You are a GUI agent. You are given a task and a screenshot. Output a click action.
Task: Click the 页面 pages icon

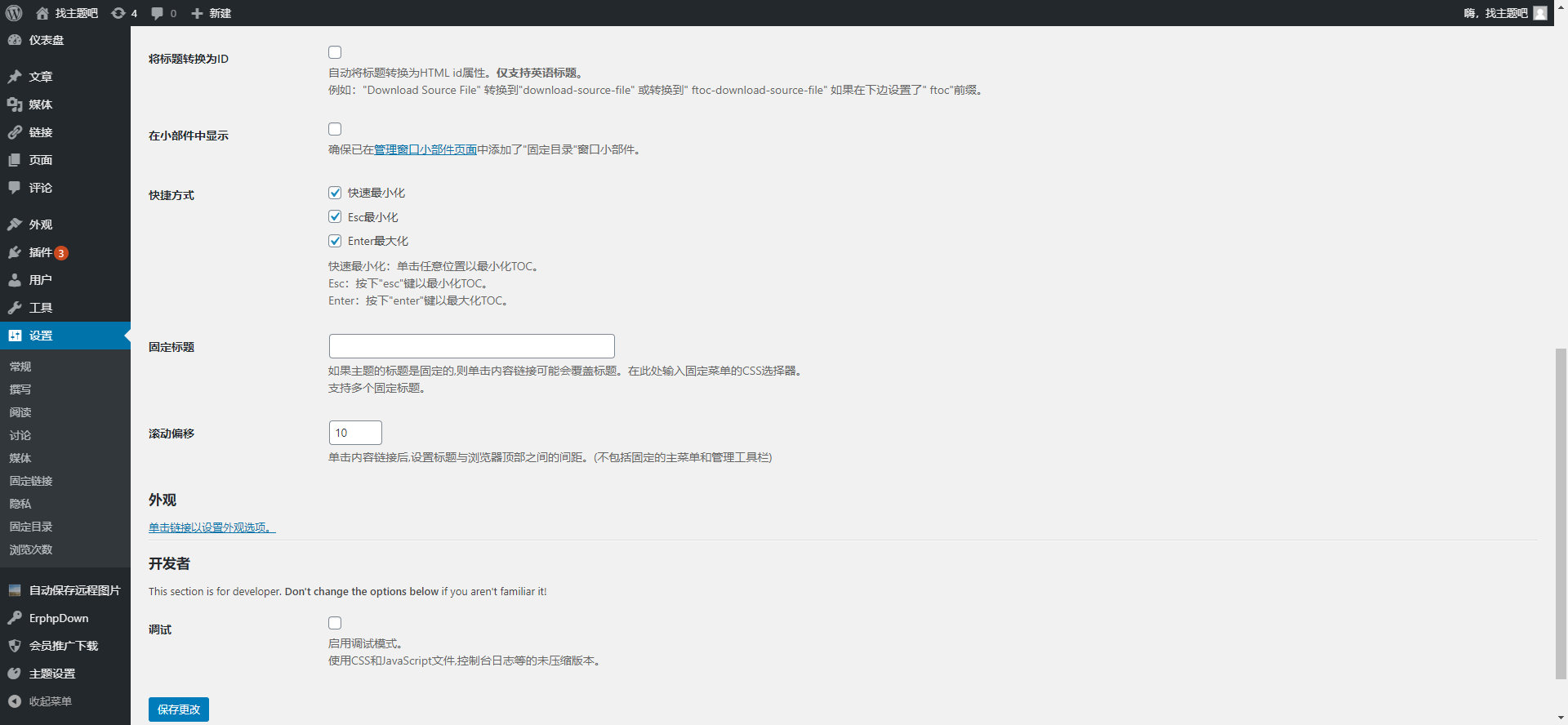pos(15,160)
